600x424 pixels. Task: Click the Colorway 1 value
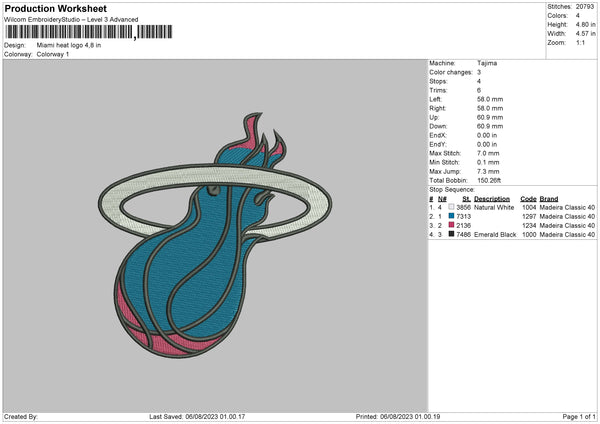pos(53,54)
